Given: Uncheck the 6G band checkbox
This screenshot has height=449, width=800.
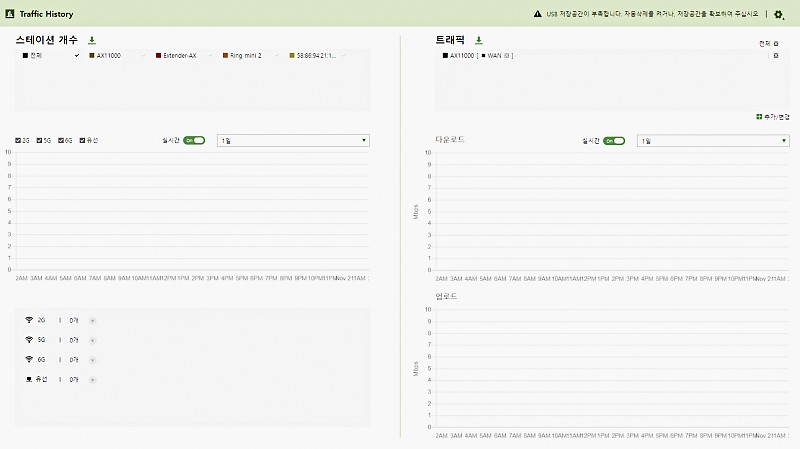Looking at the screenshot, I should [x=62, y=140].
